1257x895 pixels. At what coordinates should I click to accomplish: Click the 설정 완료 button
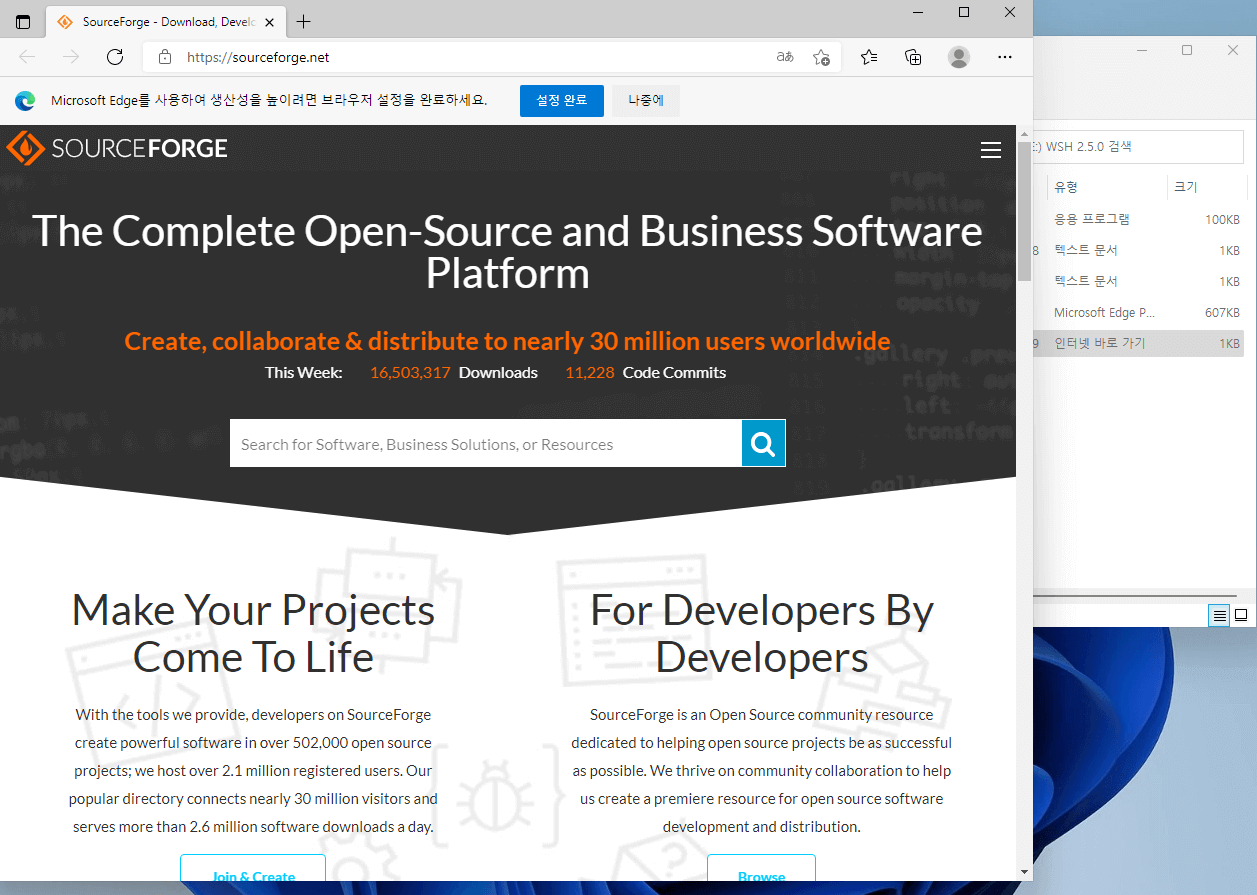pyautogui.click(x=562, y=101)
